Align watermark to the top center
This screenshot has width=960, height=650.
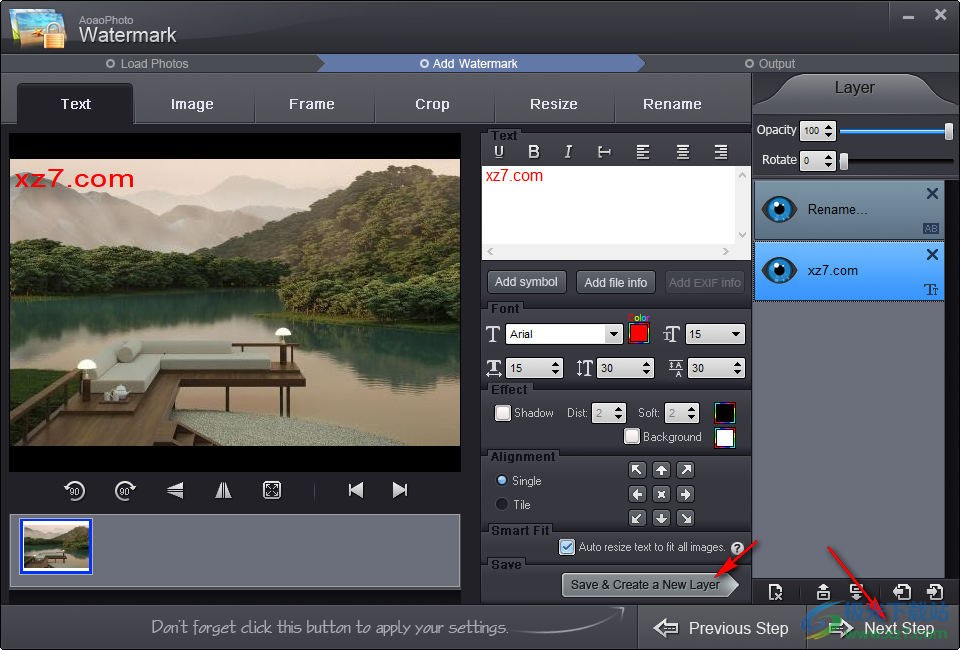(x=661, y=470)
